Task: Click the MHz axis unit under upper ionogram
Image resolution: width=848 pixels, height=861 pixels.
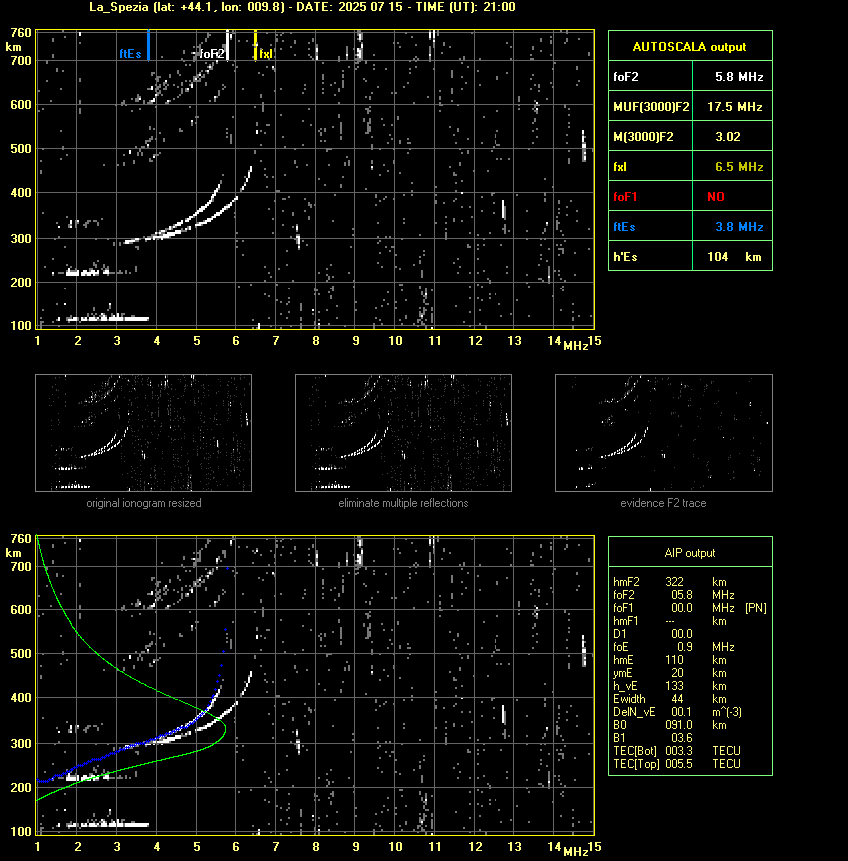Action: (x=576, y=345)
